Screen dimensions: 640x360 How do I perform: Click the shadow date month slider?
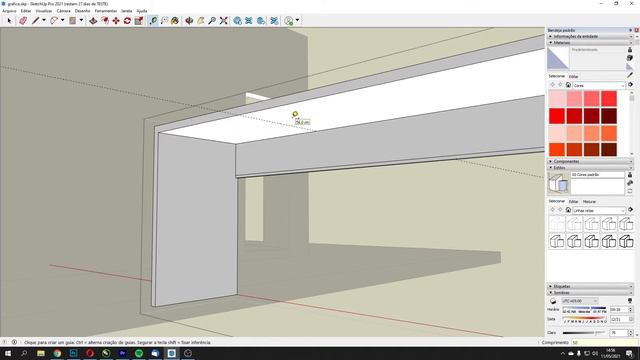584,318
